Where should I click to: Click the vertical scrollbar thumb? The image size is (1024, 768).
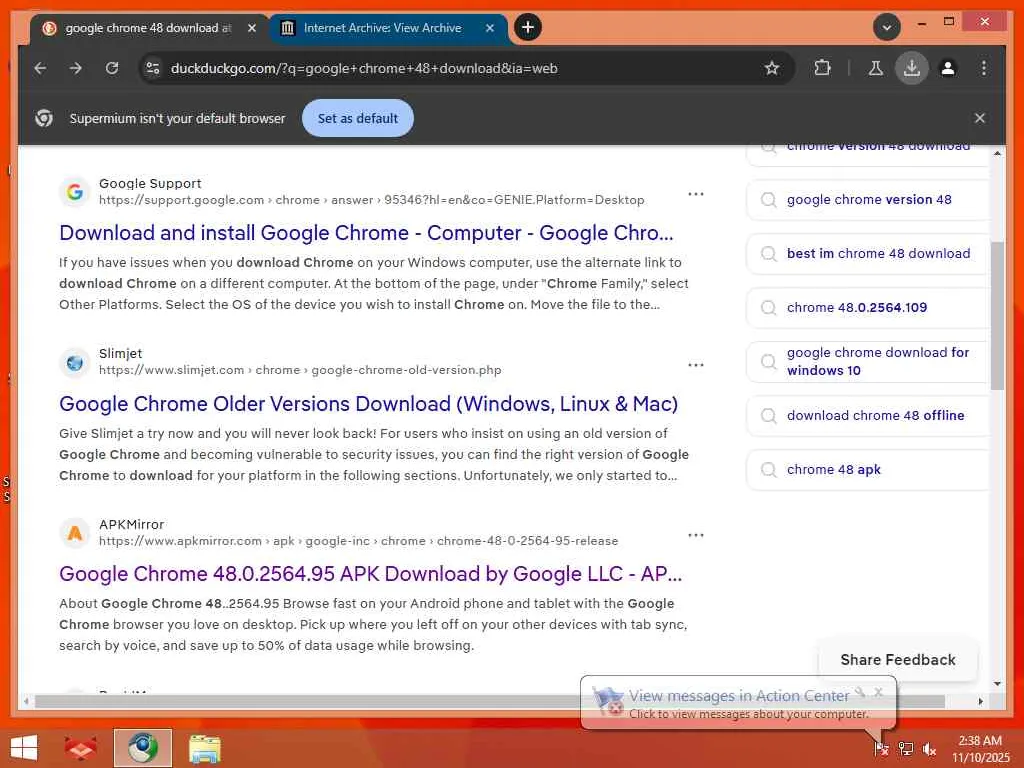tap(997, 316)
